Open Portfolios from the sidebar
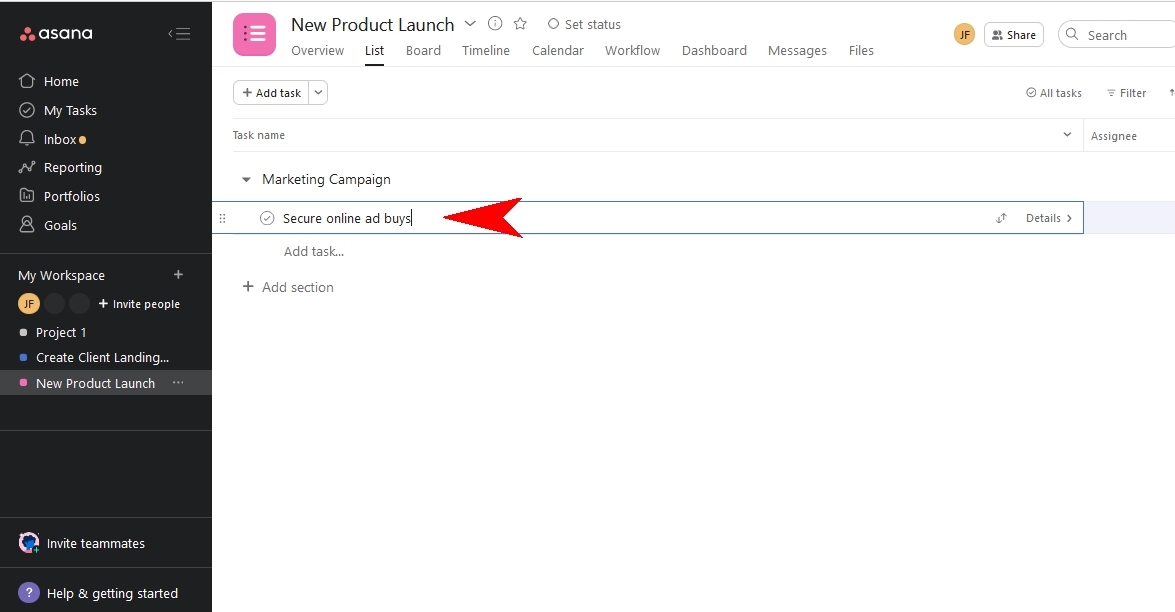The height and width of the screenshot is (612, 1175). (x=72, y=195)
